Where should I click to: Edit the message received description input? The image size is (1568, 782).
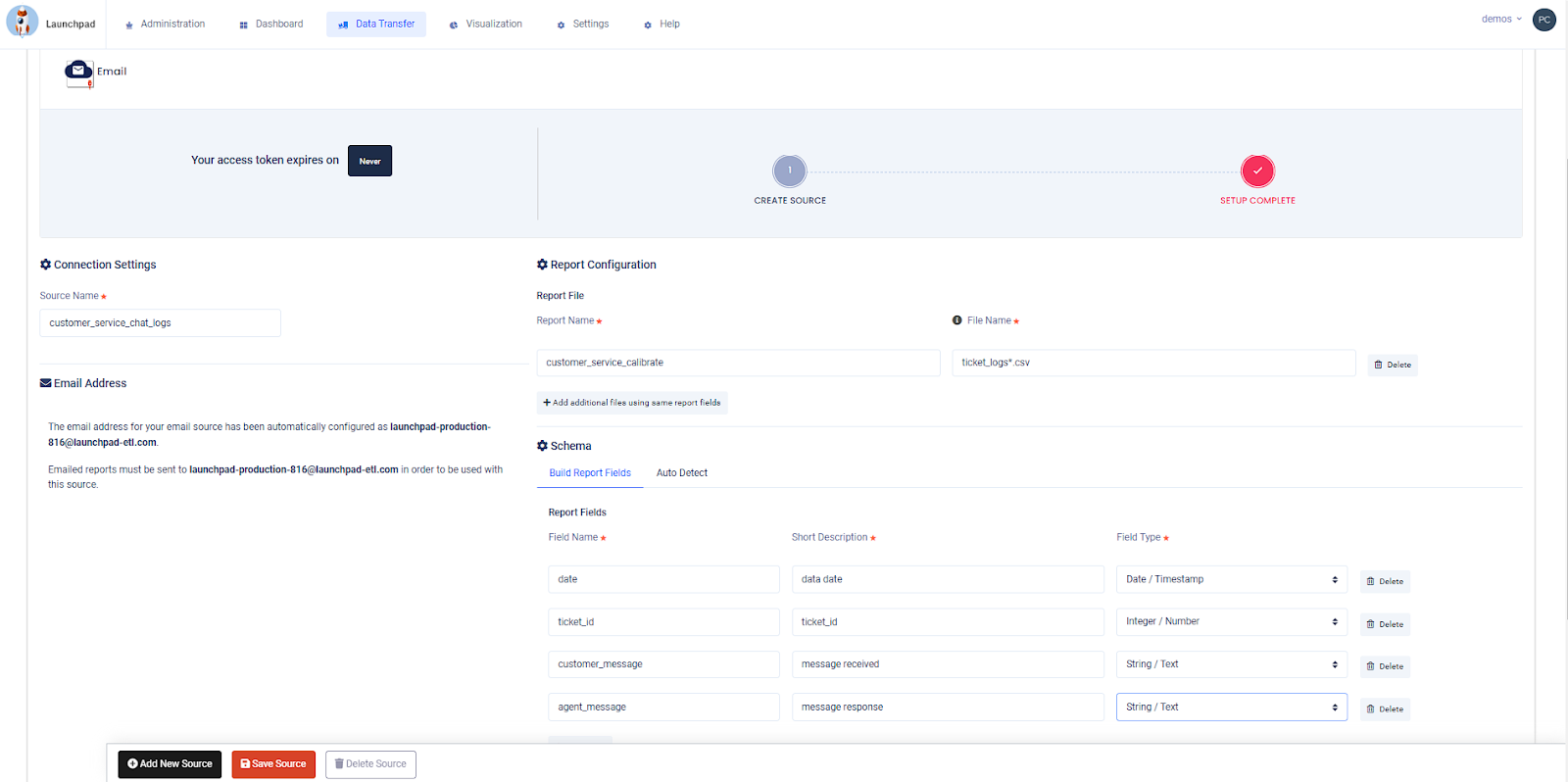948,664
